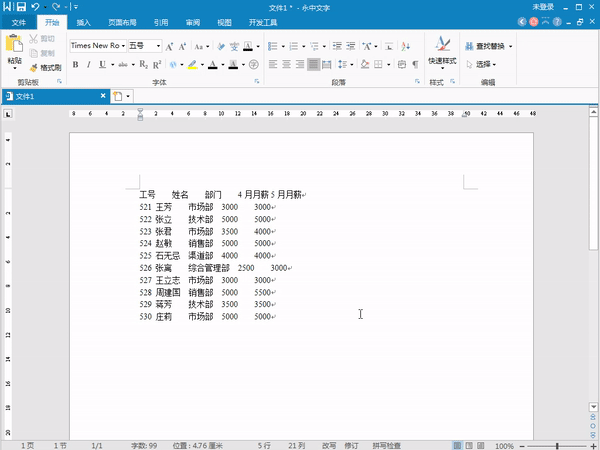Click 改写 overwrite mode in status bar
600x450 pixels.
[329, 445]
